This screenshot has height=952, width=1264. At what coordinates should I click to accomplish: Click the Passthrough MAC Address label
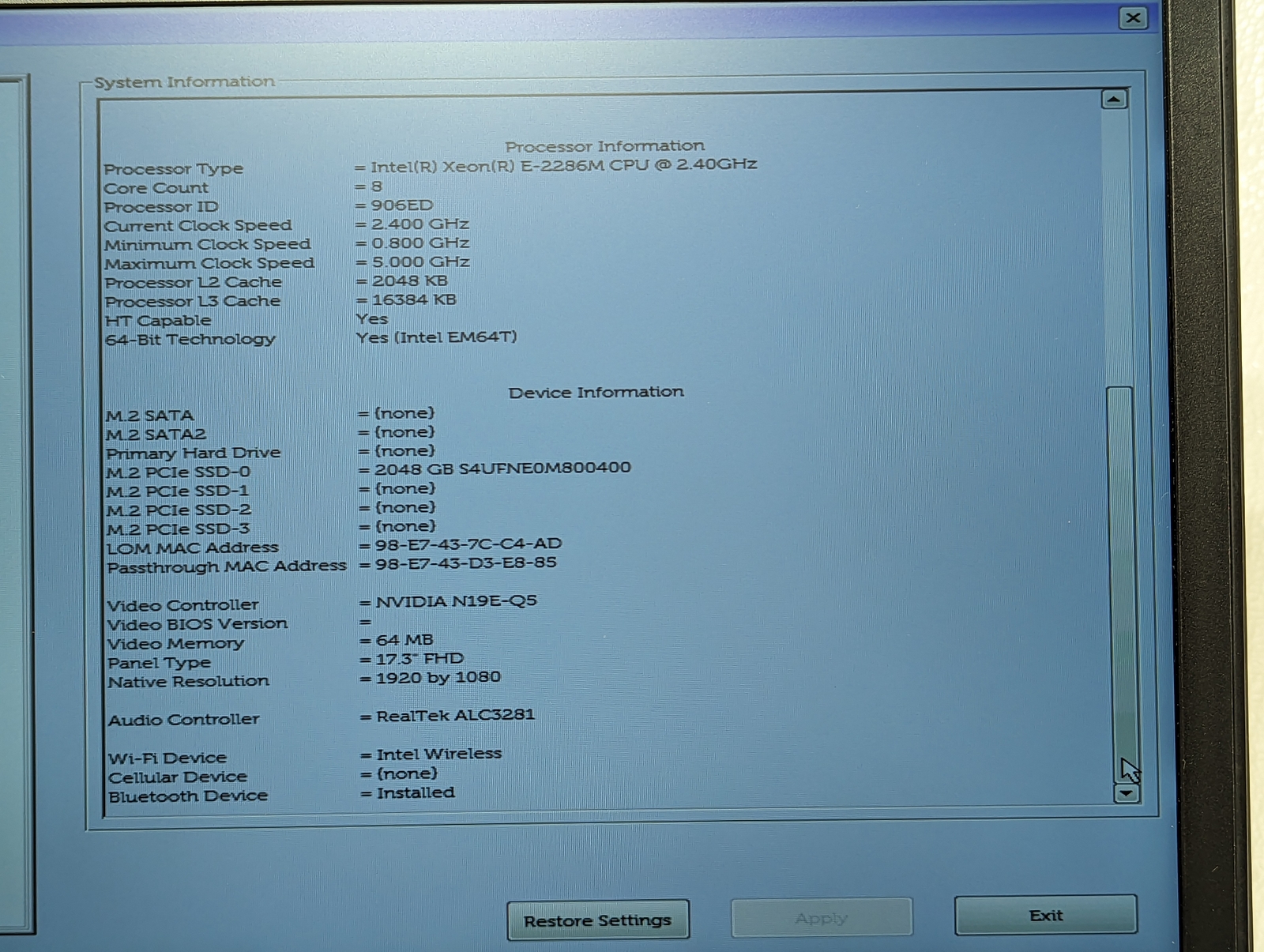click(x=227, y=567)
